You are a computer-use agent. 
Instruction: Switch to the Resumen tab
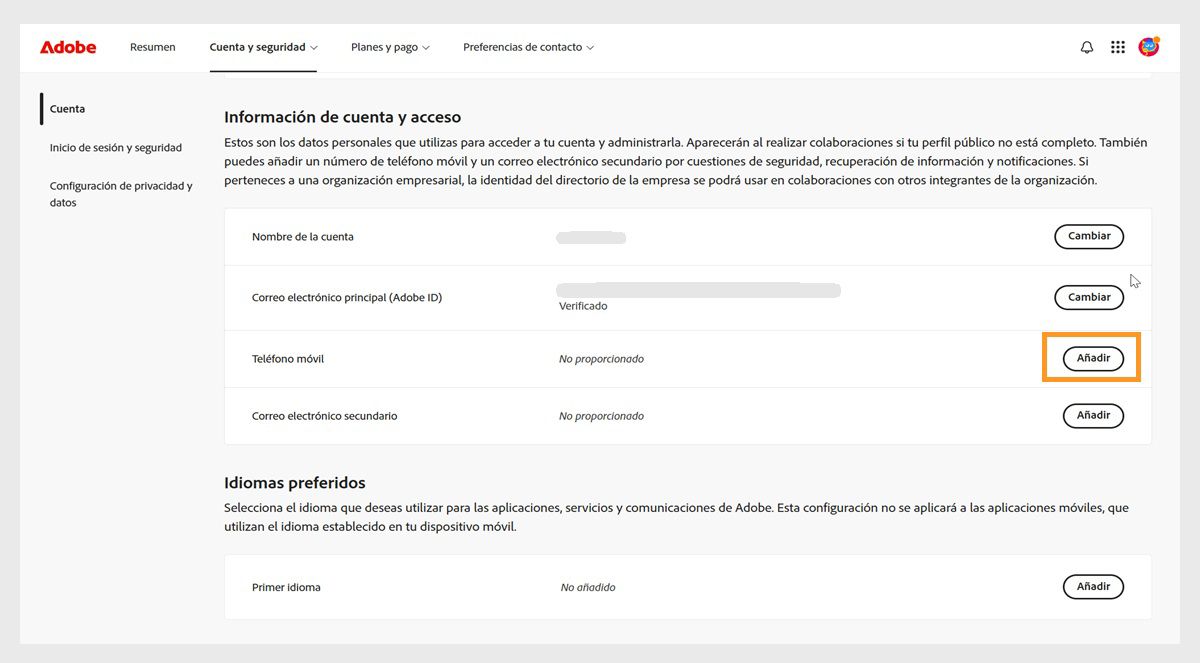[152, 46]
